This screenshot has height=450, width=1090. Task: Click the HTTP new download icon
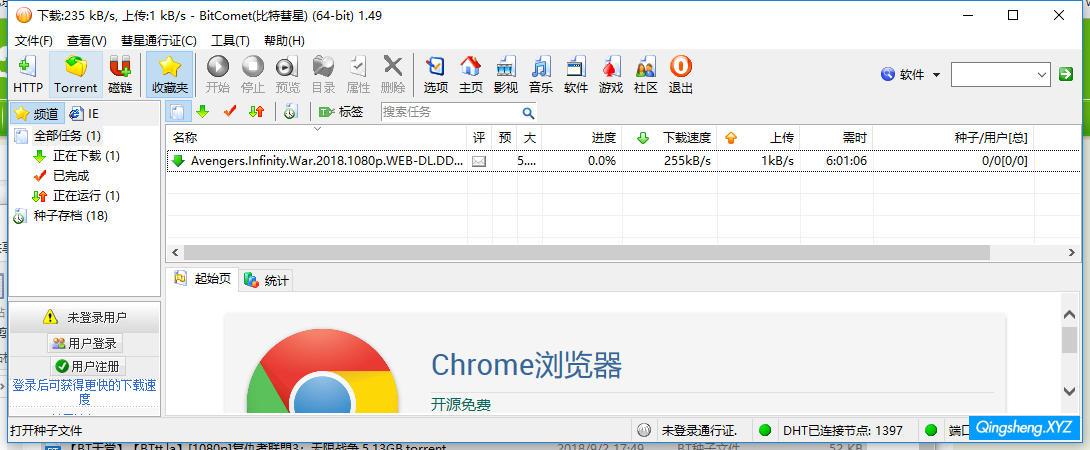pyautogui.click(x=28, y=74)
